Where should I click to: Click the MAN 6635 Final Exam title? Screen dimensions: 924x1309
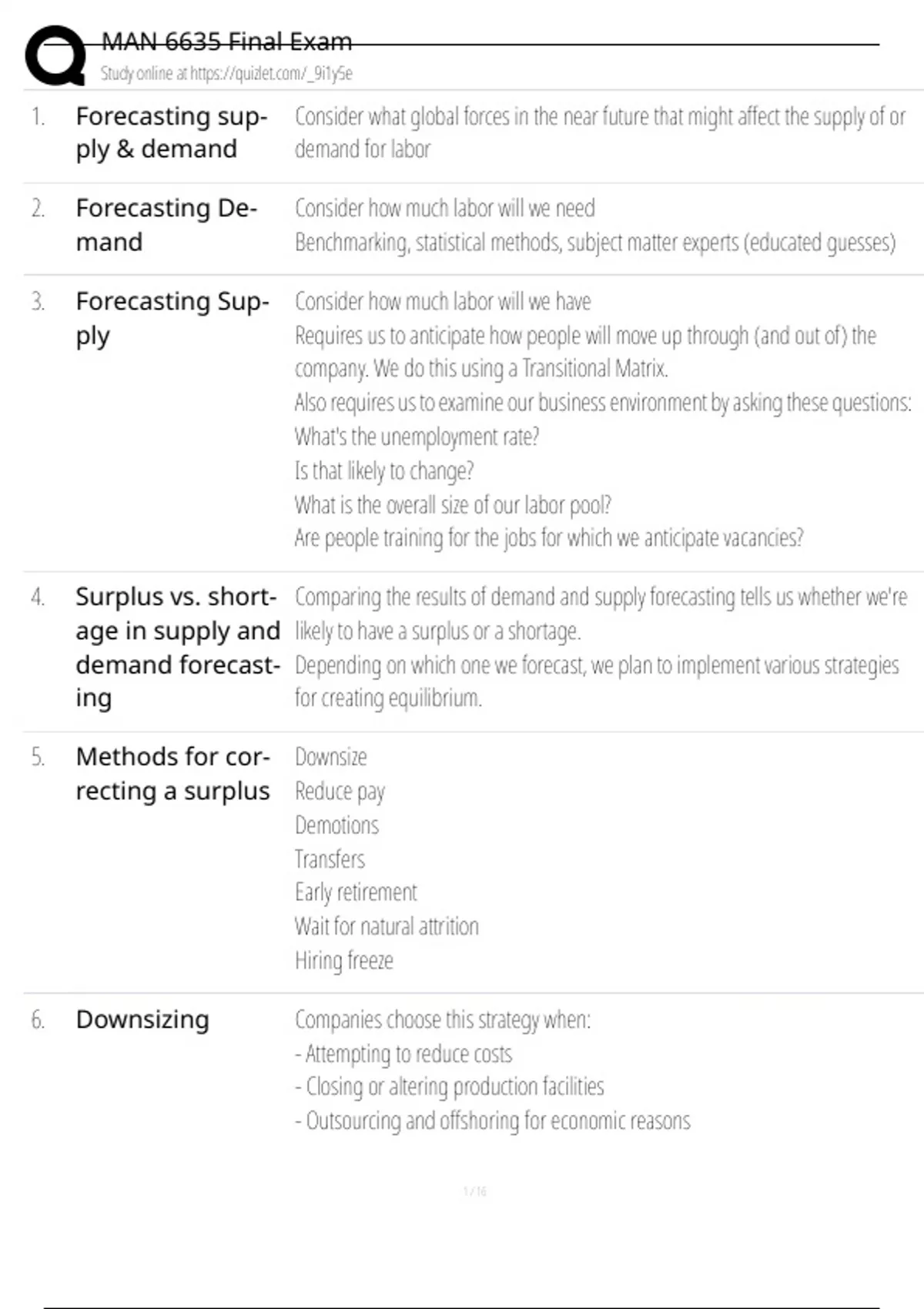(x=226, y=41)
